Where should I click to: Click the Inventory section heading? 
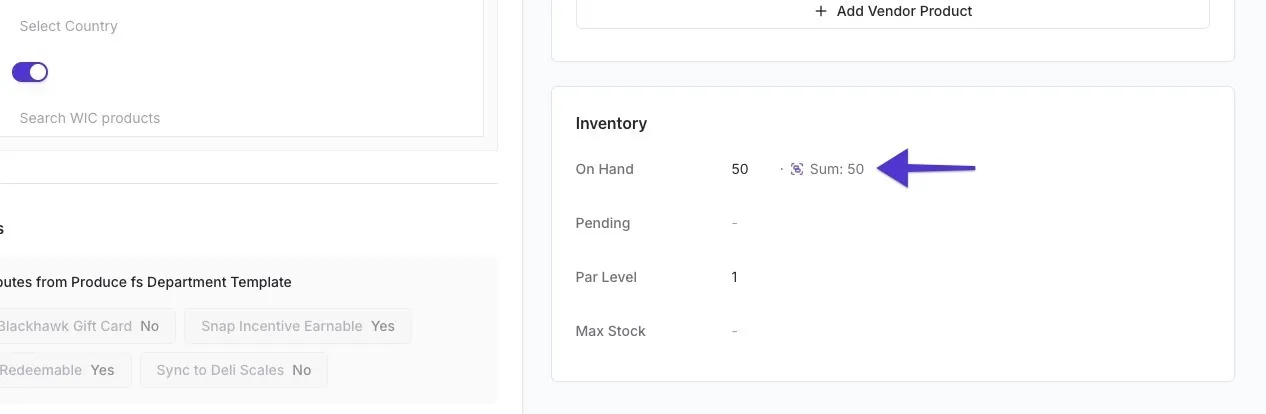pos(611,123)
